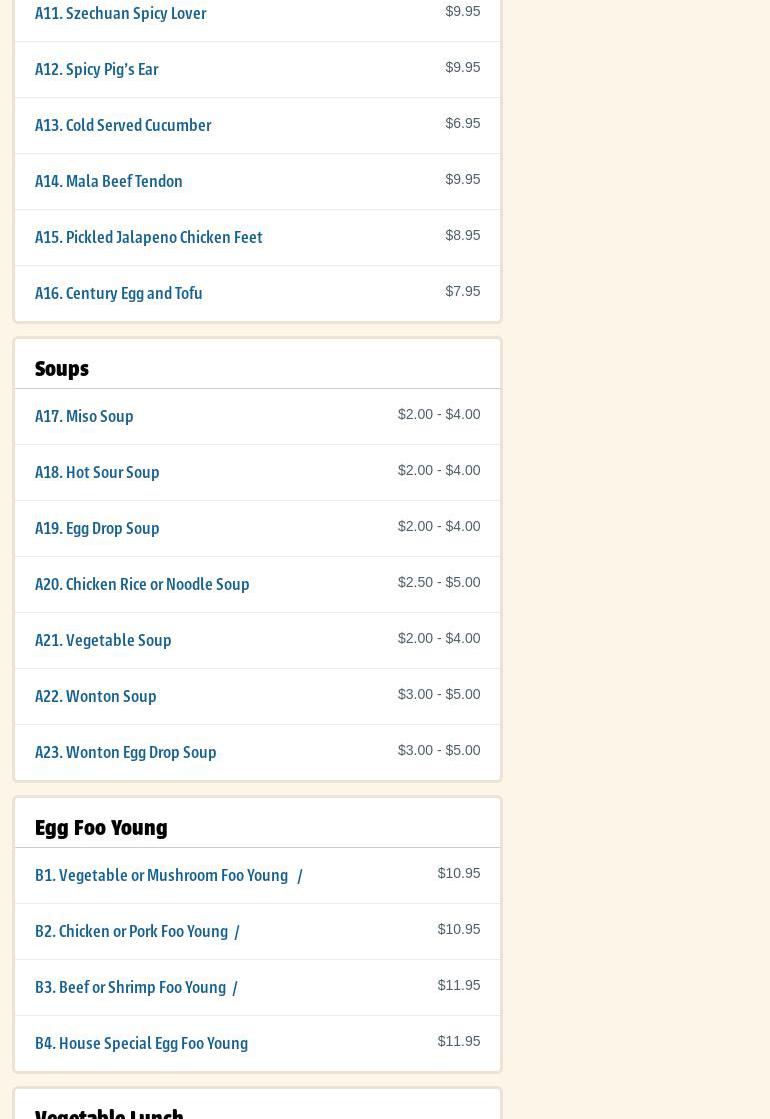The width and height of the screenshot is (770, 1119).
Task: Select A12. Spicy Pig's Ear
Action: point(97,70)
